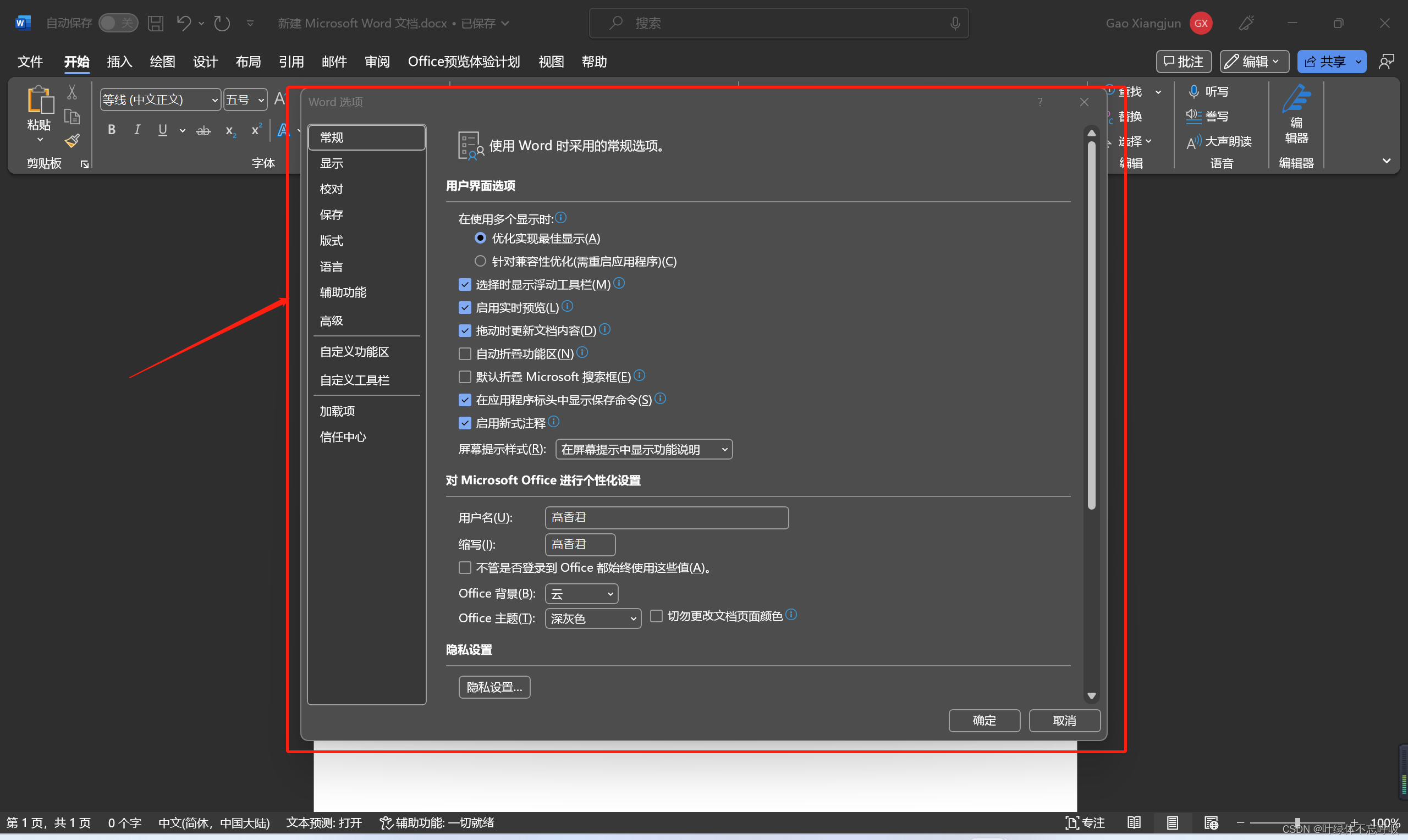Click the OK (确定) button
This screenshot has height=840, width=1408.
click(x=984, y=721)
